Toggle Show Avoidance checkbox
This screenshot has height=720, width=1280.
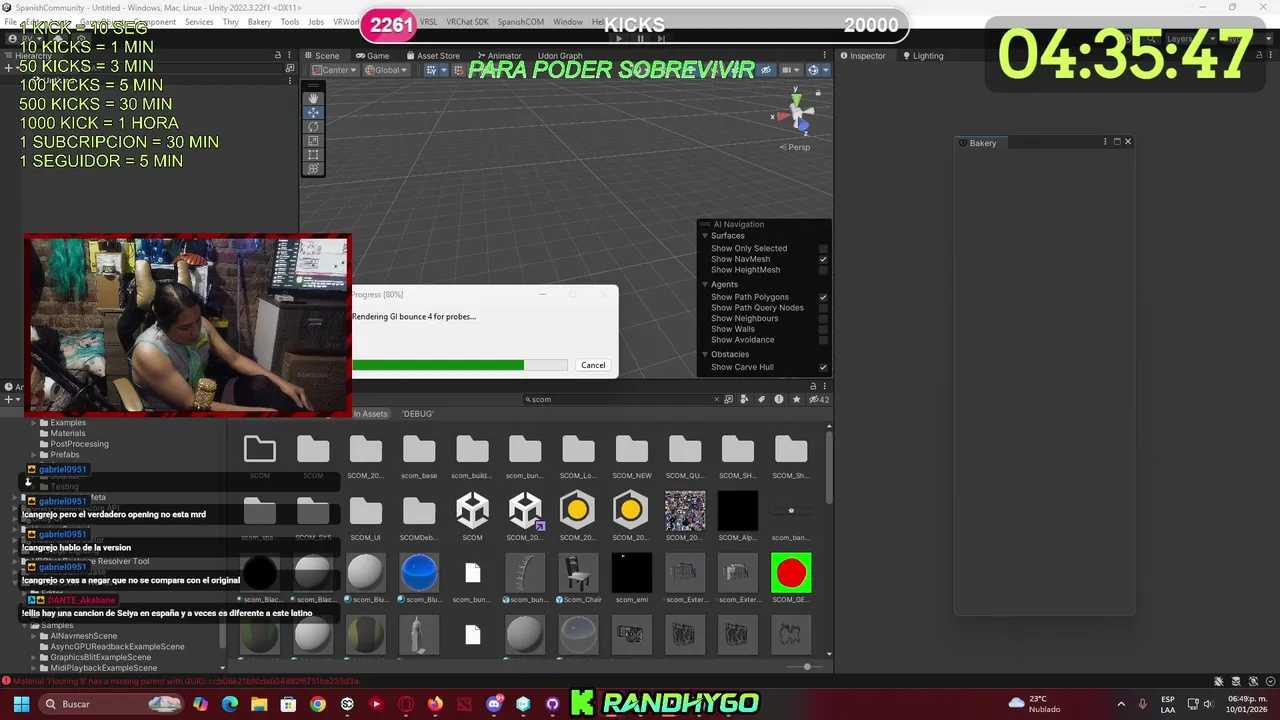[x=823, y=340]
